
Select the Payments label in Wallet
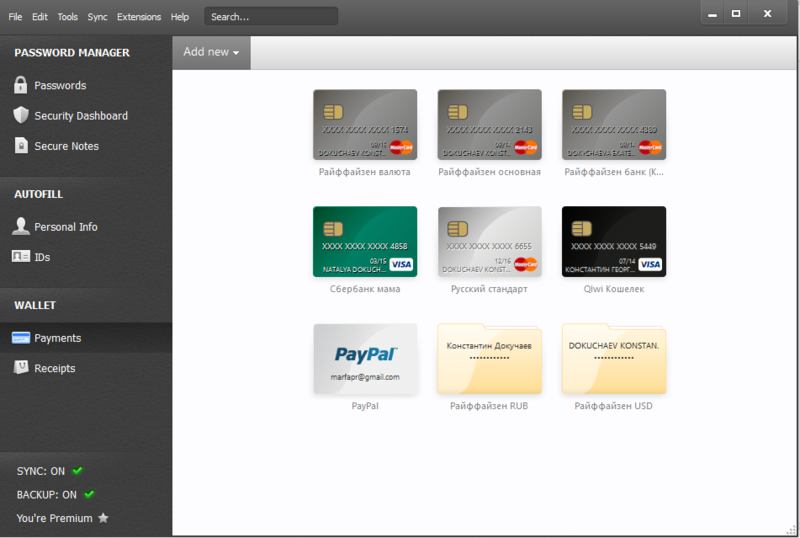pyautogui.click(x=58, y=338)
